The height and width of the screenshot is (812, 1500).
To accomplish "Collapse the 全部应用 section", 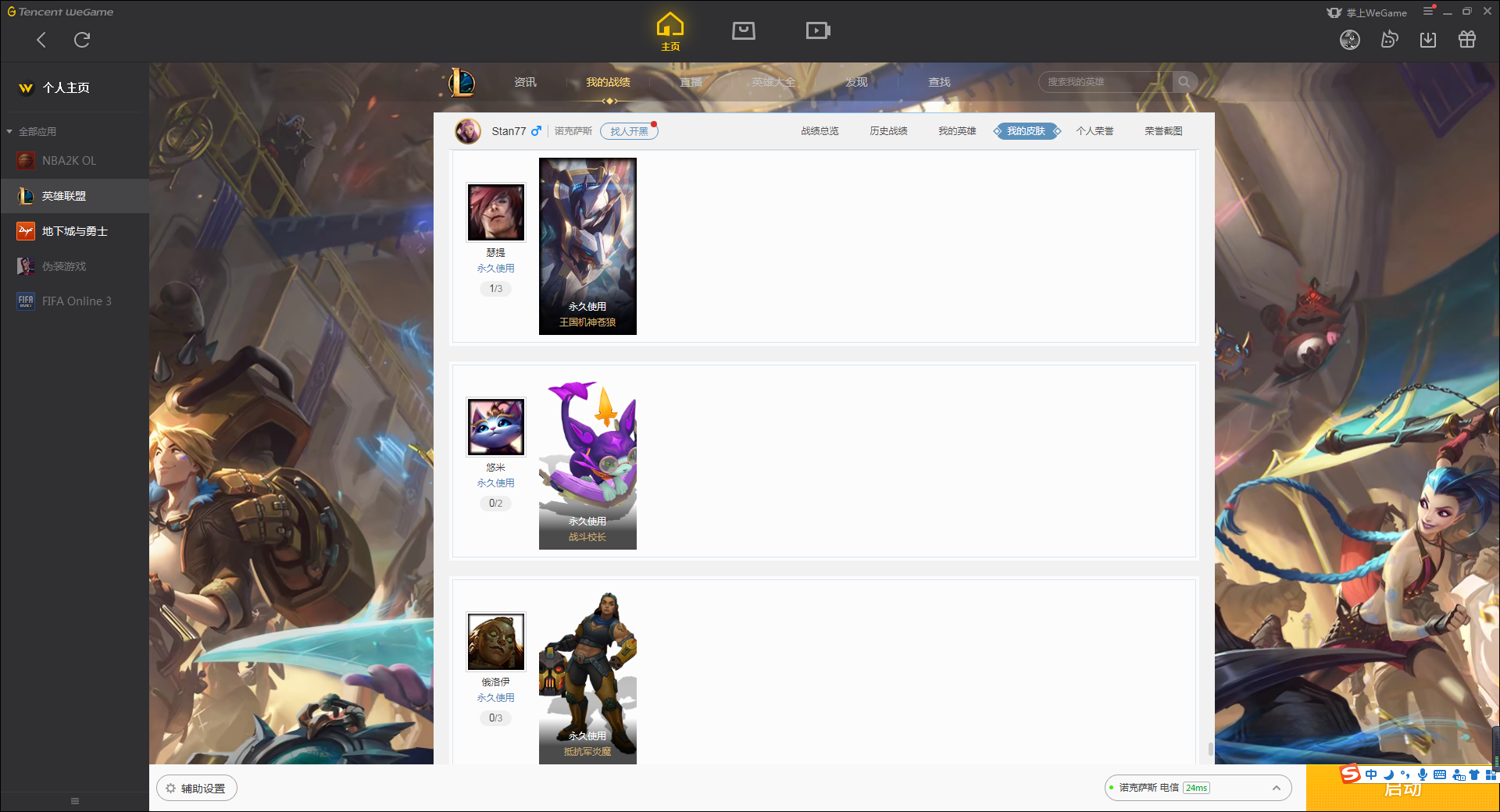I will pos(31,131).
